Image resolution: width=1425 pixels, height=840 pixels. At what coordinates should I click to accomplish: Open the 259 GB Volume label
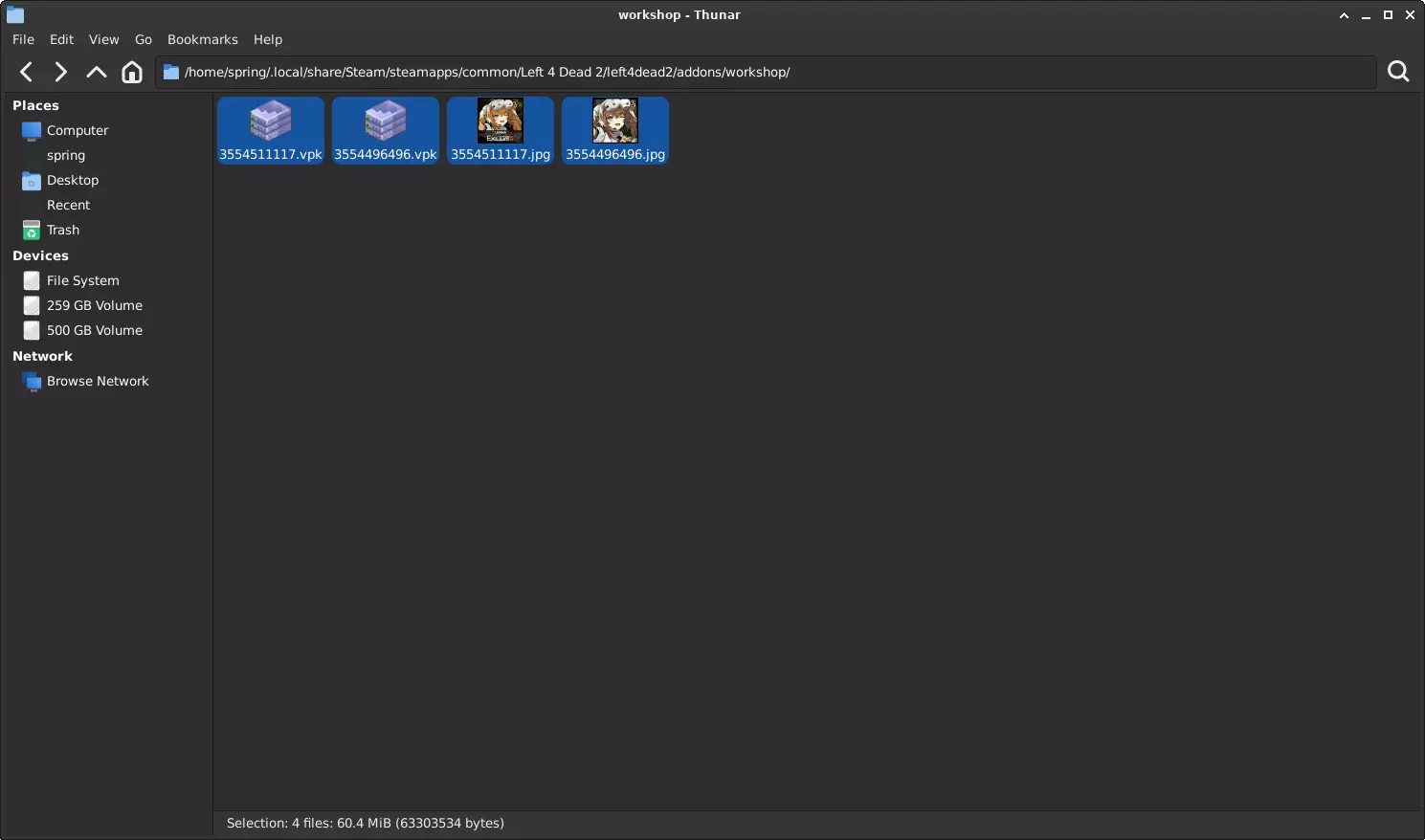pos(95,305)
